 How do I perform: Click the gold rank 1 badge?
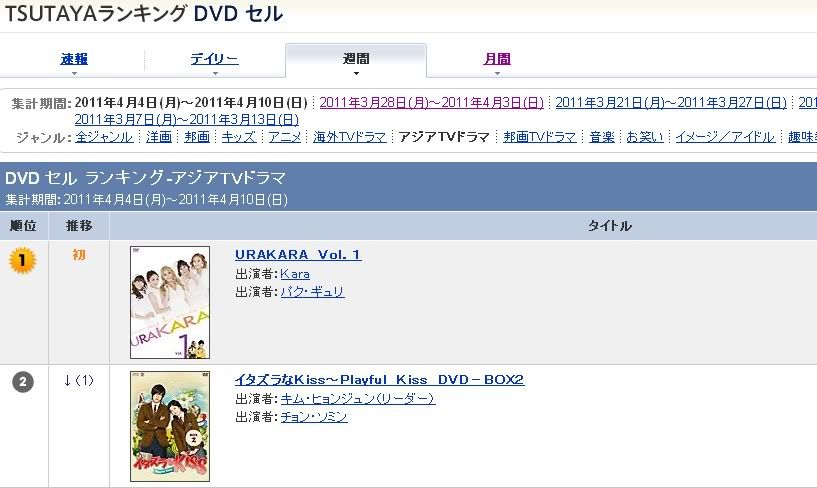(22, 260)
